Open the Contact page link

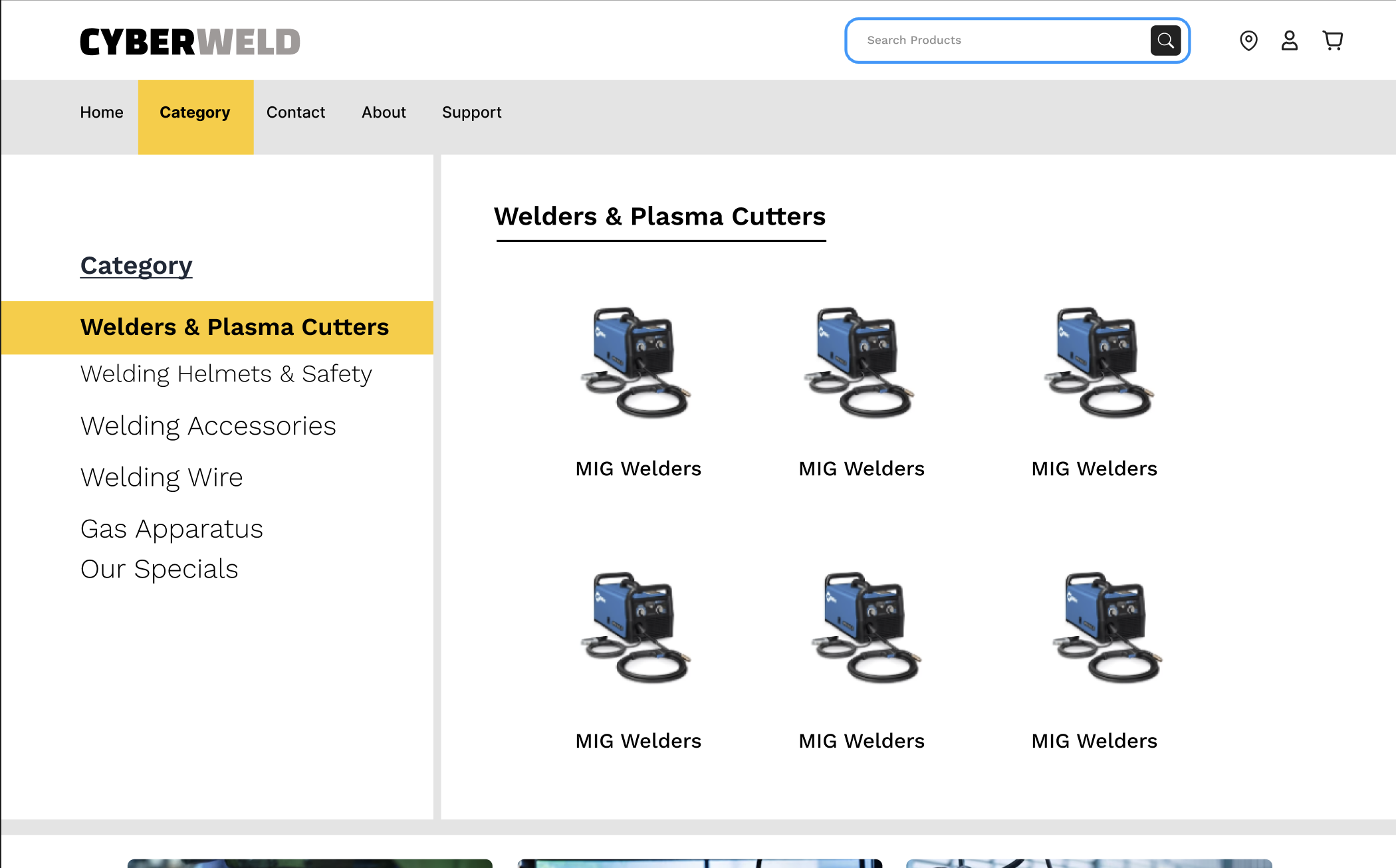296,112
